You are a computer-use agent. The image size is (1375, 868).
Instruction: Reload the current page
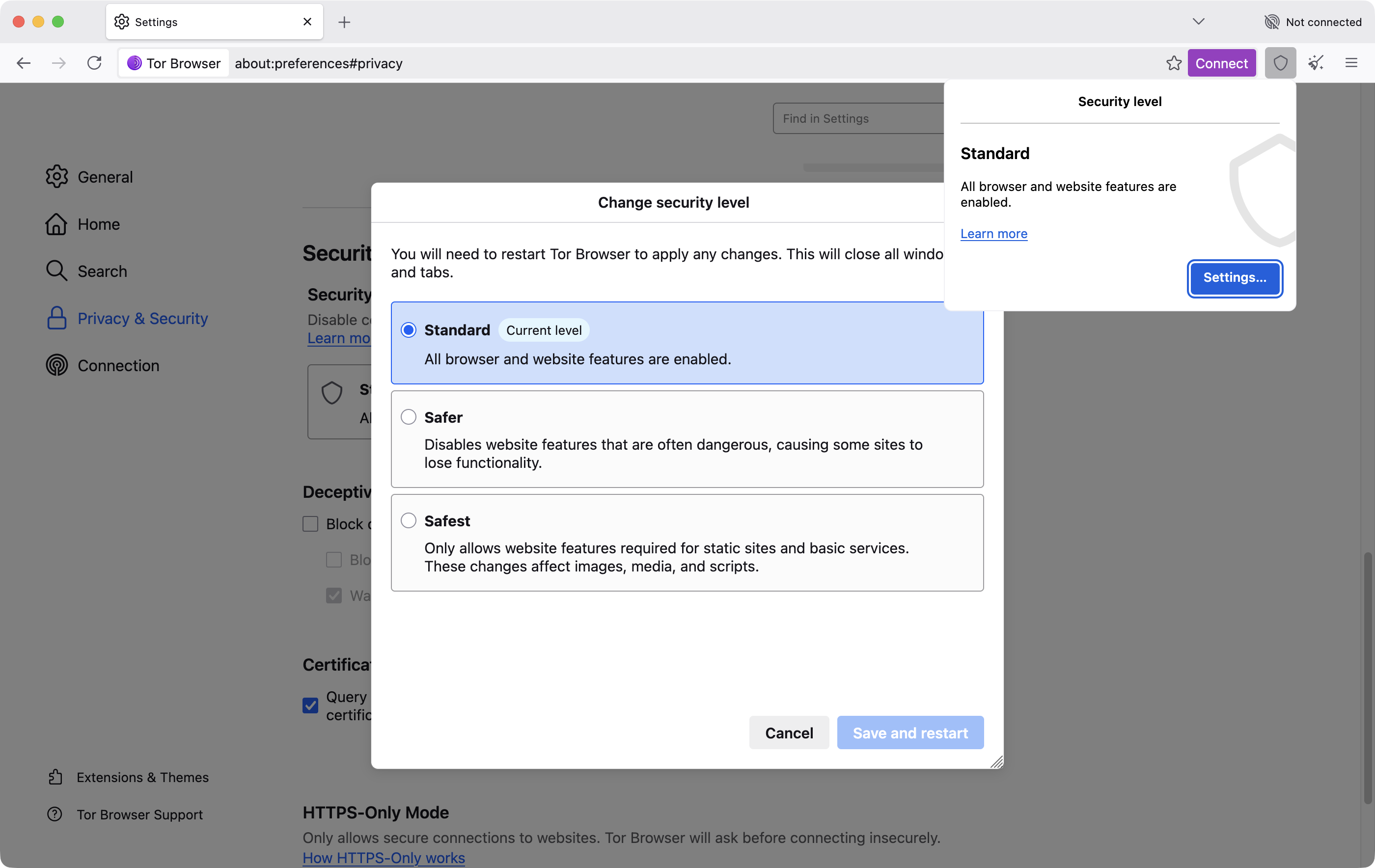94,63
